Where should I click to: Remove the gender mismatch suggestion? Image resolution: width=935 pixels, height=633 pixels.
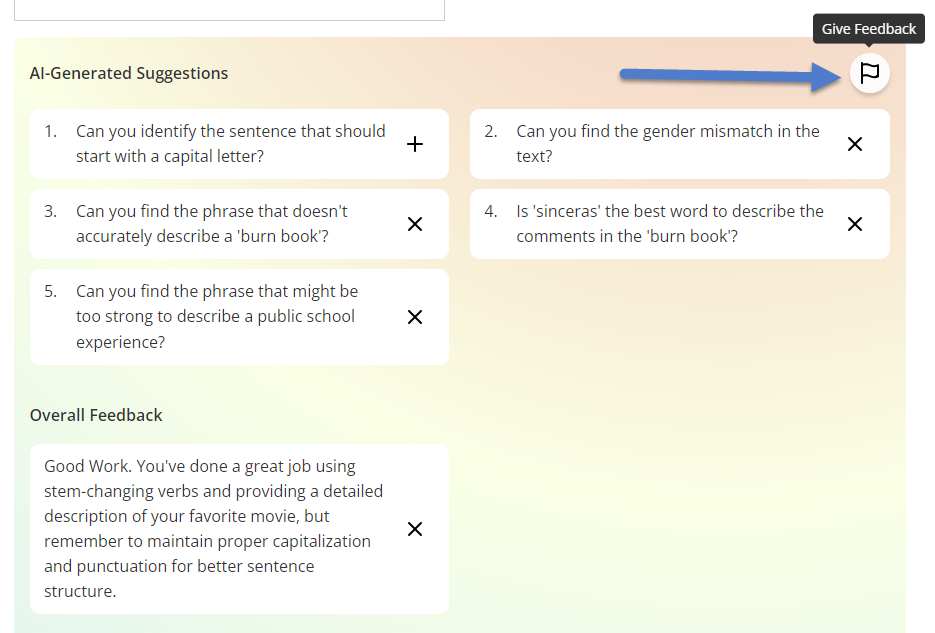[x=854, y=144]
